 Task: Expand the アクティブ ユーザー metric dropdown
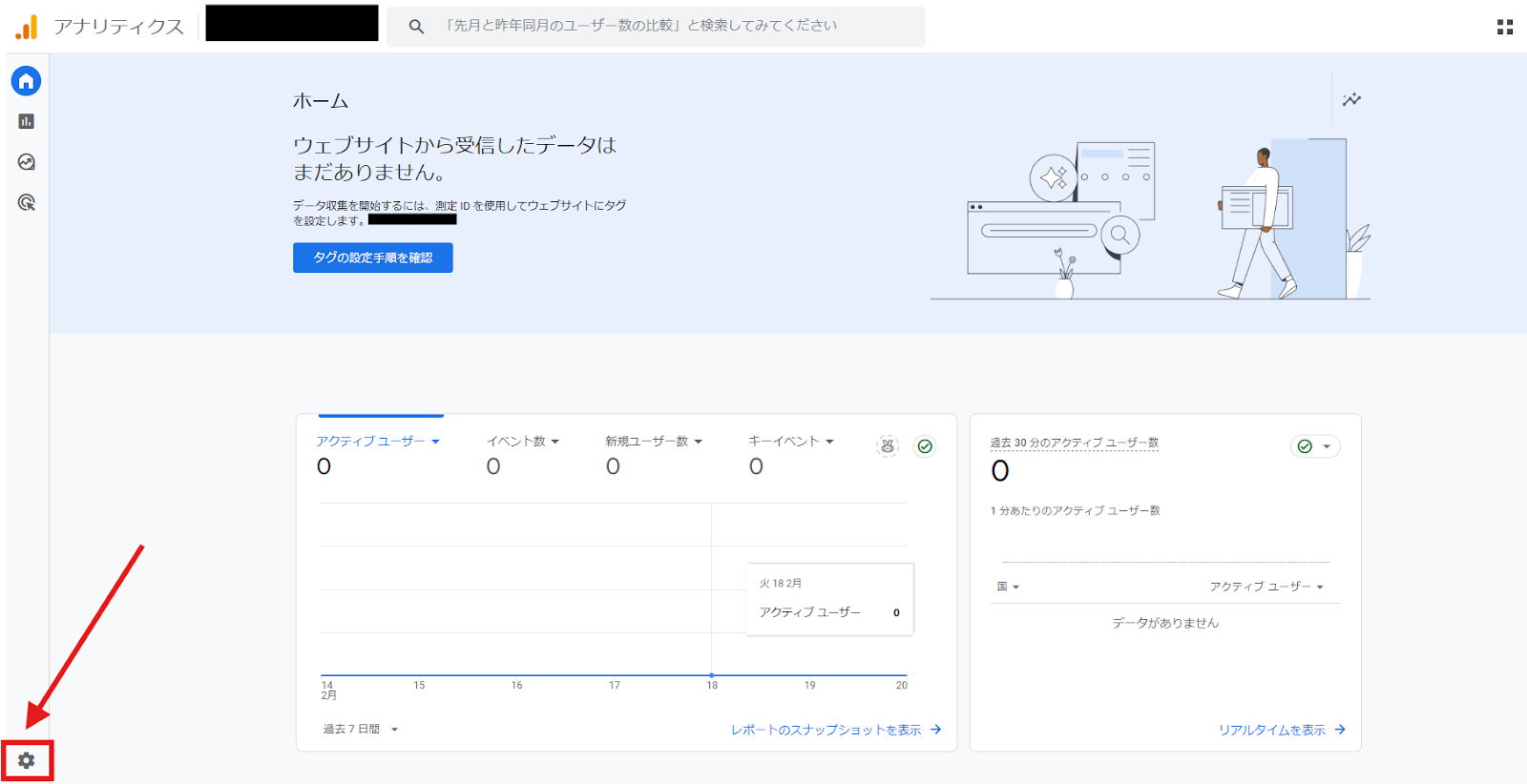coord(435,442)
